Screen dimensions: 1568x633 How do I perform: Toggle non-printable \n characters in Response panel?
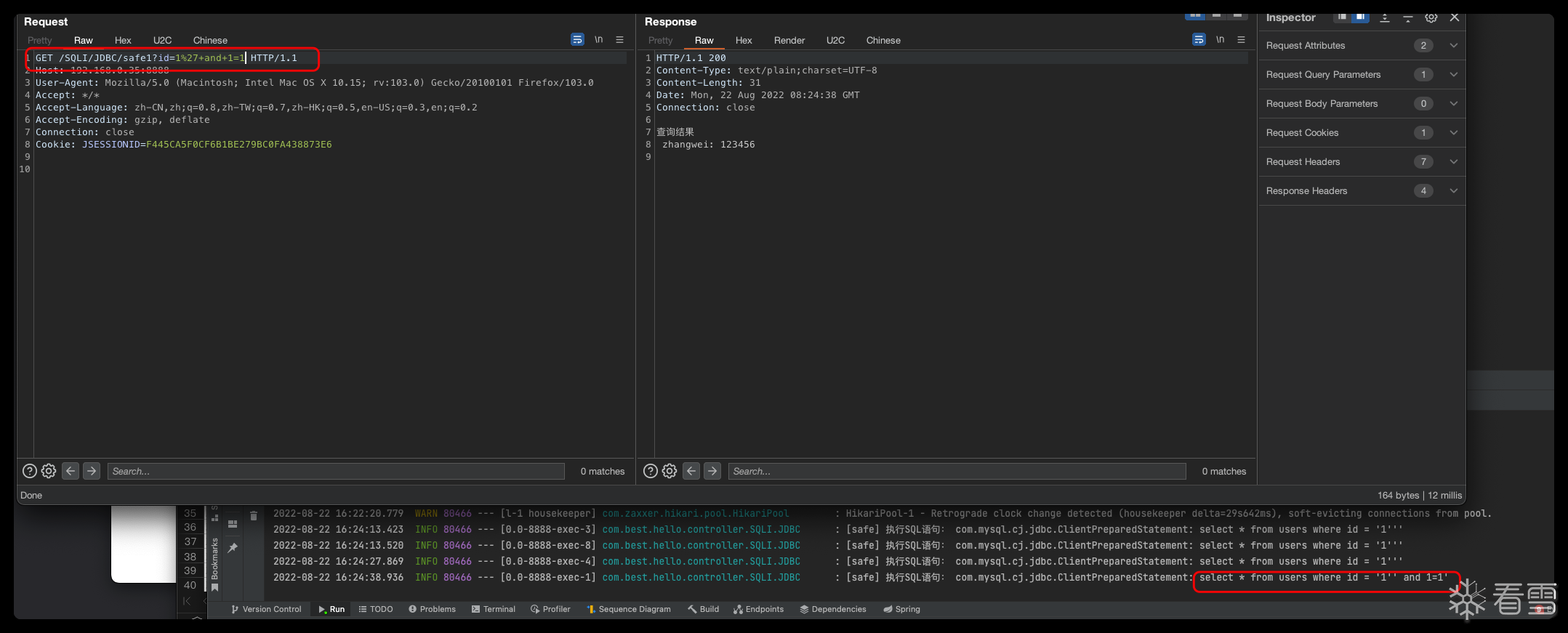pyautogui.click(x=1220, y=40)
